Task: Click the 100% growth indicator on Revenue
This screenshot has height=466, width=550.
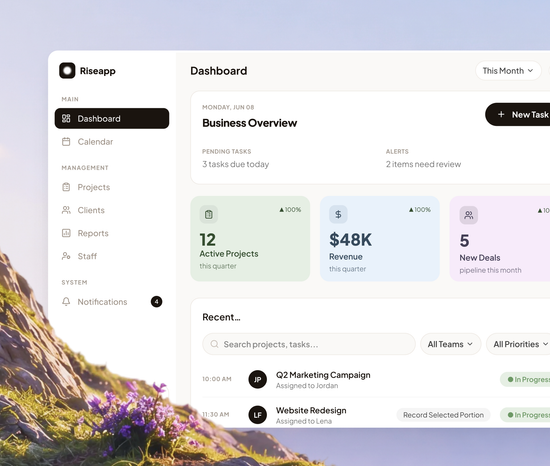Action: click(x=420, y=210)
